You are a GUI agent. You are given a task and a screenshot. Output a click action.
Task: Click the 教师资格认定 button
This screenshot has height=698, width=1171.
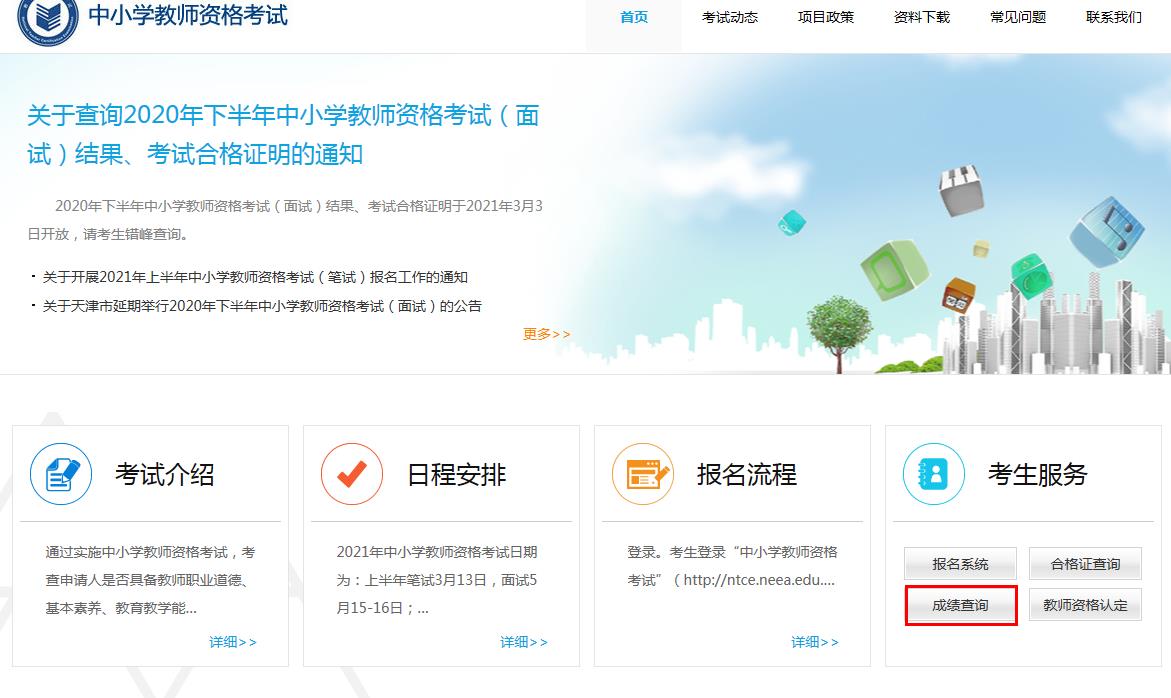pyautogui.click(x=1085, y=605)
